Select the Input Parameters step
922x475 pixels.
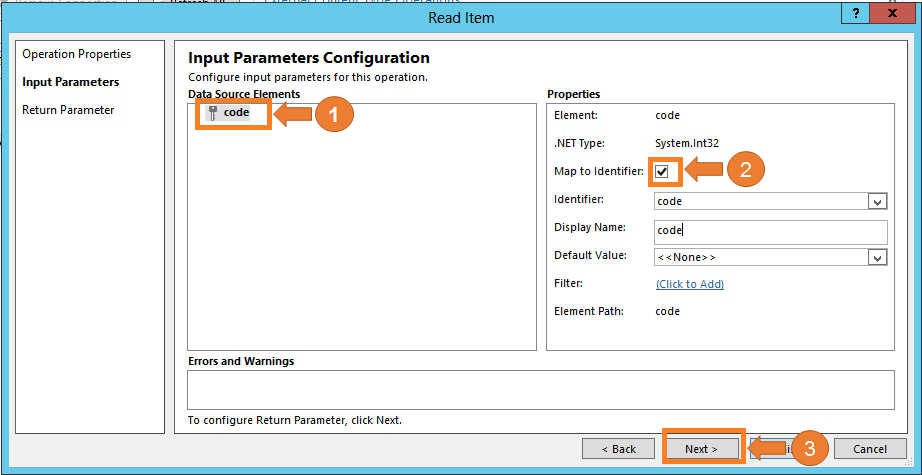click(x=70, y=82)
